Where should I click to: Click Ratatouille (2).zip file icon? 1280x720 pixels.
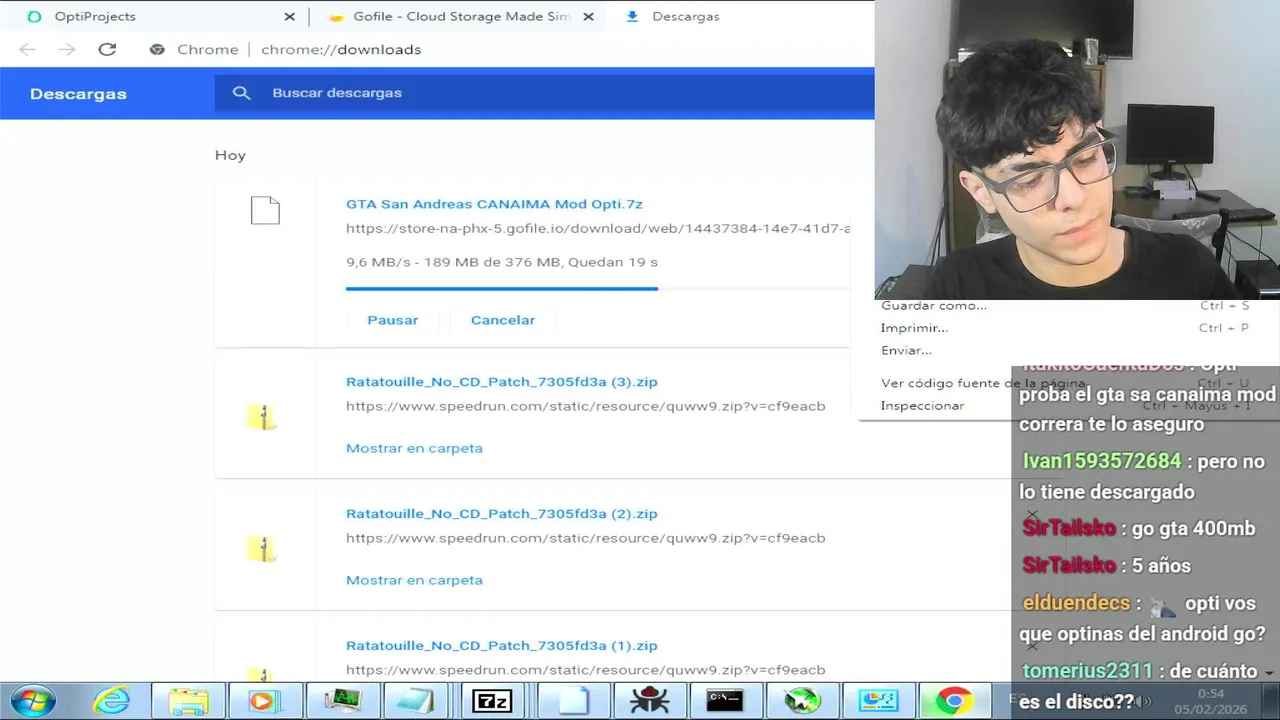262,548
